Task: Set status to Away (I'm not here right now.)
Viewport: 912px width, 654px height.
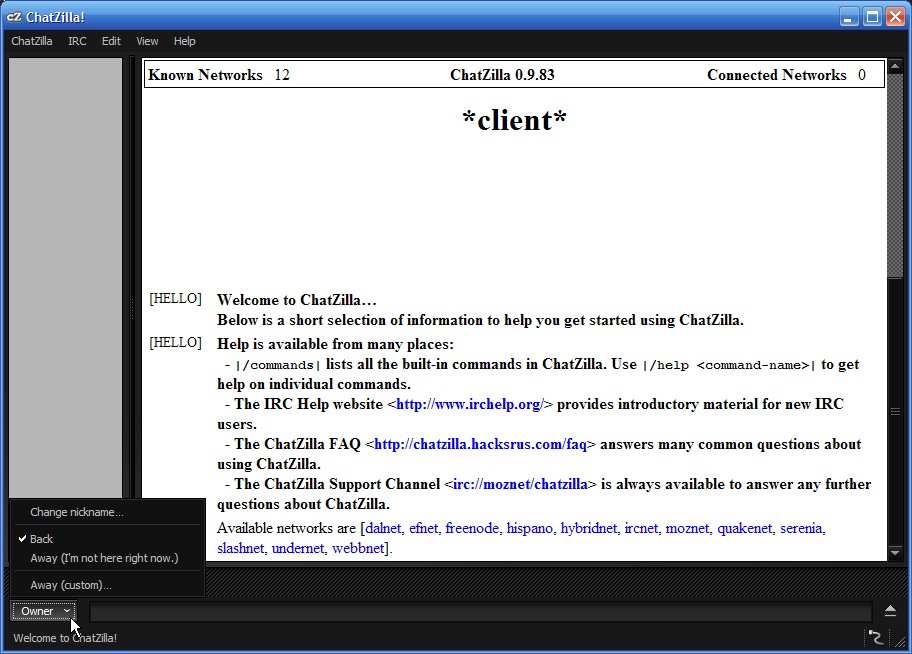Action: point(108,558)
